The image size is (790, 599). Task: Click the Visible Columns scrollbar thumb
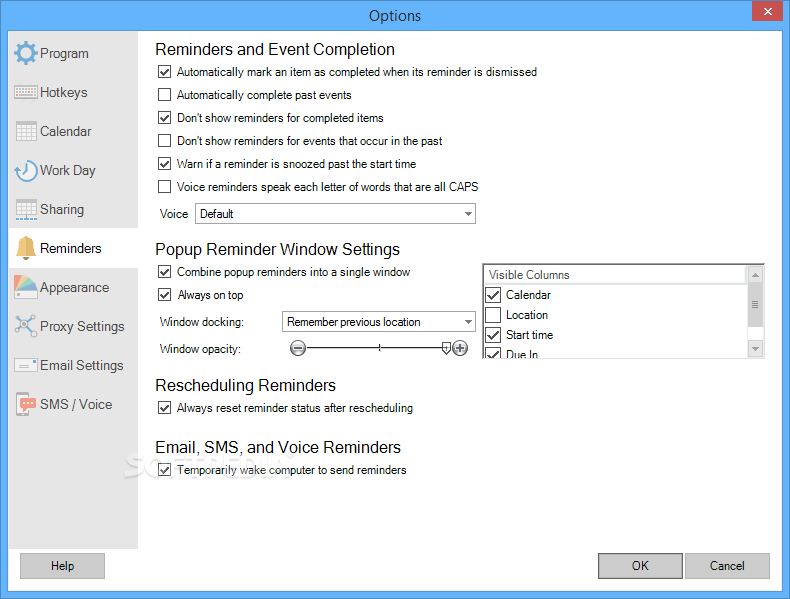755,304
